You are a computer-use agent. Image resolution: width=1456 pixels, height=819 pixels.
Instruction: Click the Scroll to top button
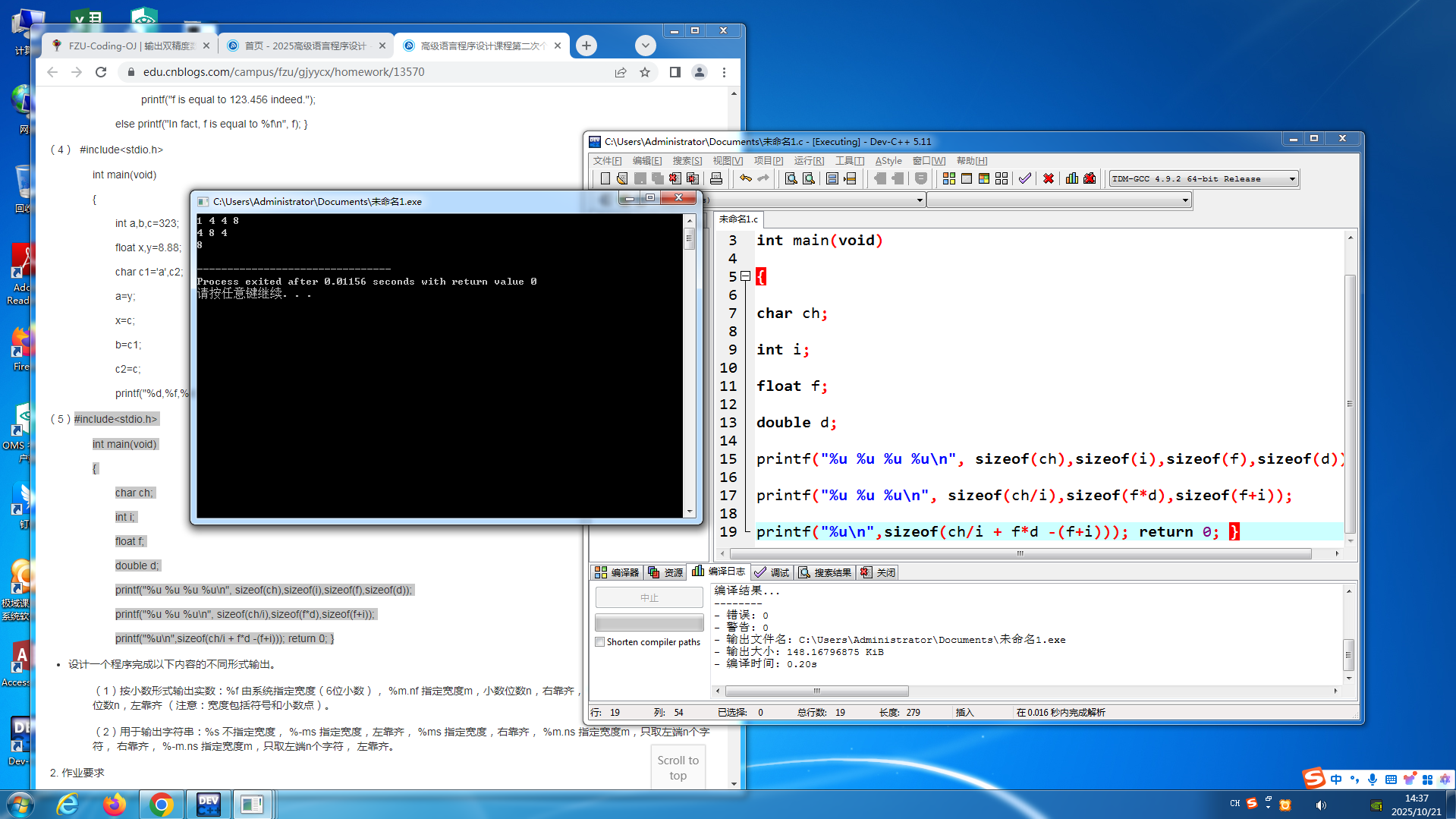tap(678, 767)
